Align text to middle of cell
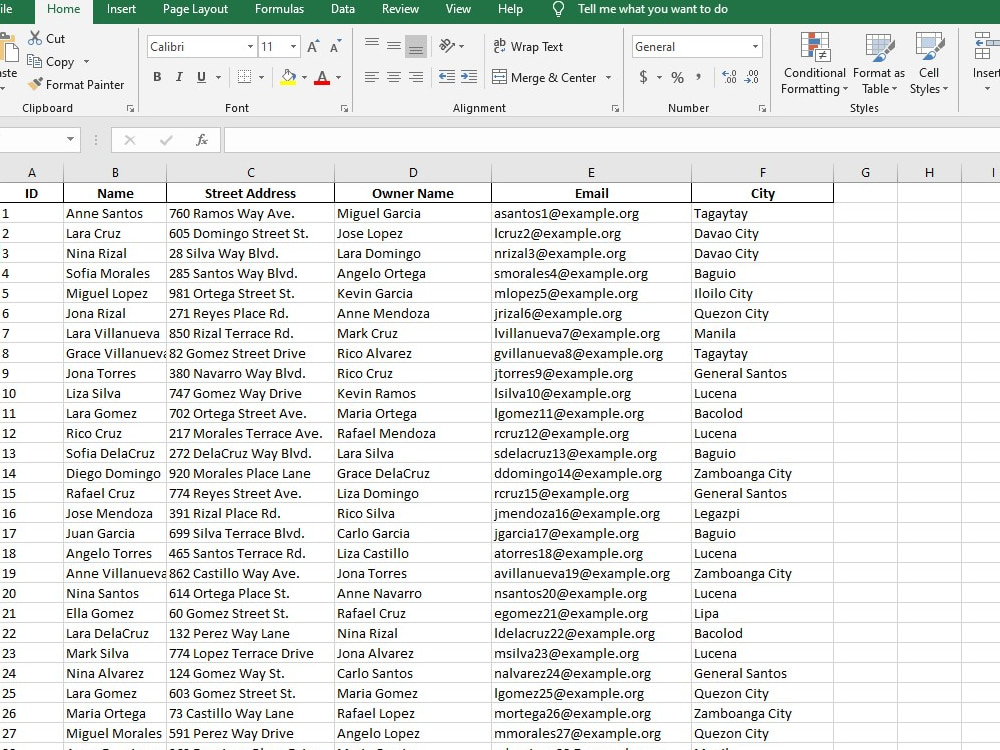The width and height of the screenshot is (1000, 750). coord(394,47)
